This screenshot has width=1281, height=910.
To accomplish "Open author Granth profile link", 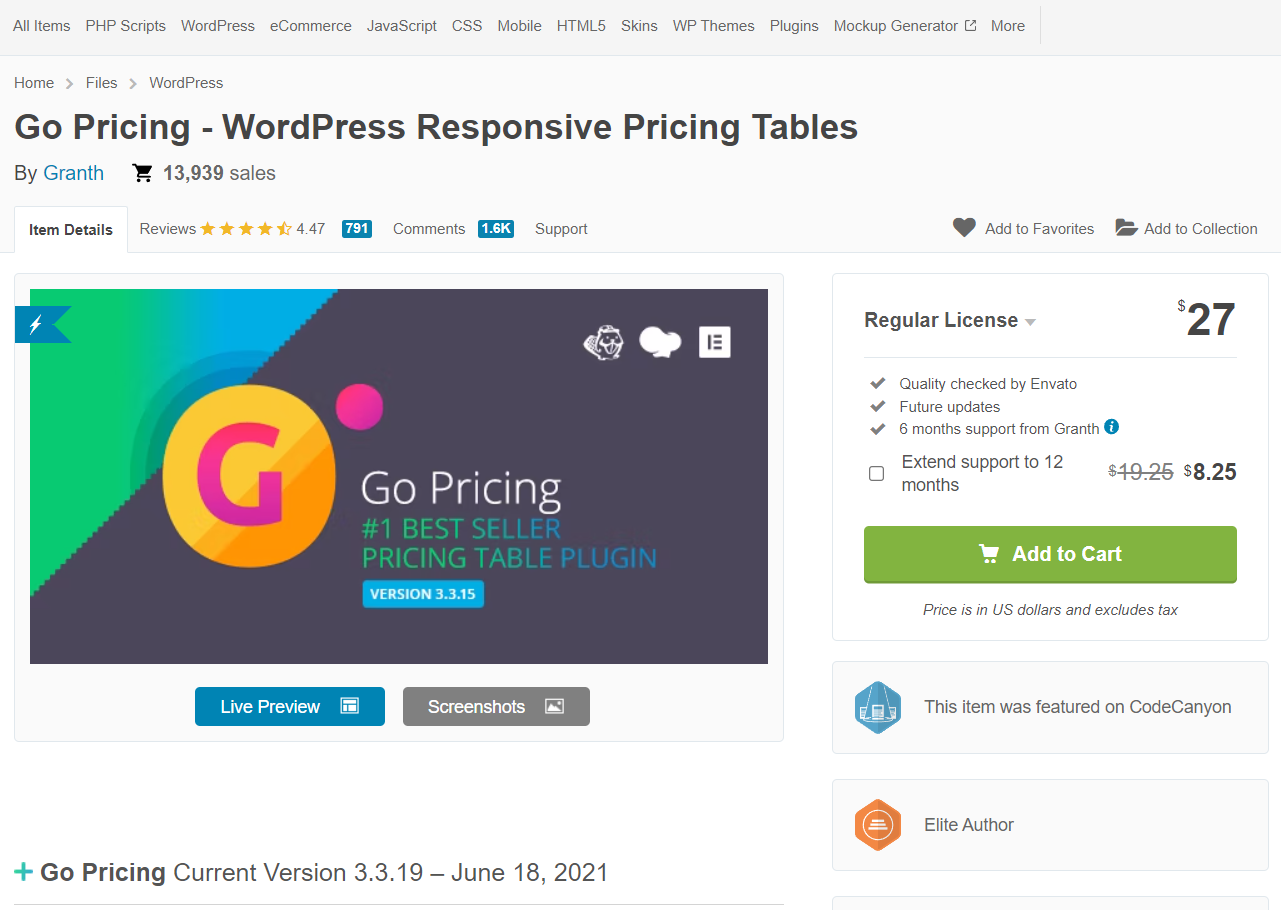I will point(74,173).
